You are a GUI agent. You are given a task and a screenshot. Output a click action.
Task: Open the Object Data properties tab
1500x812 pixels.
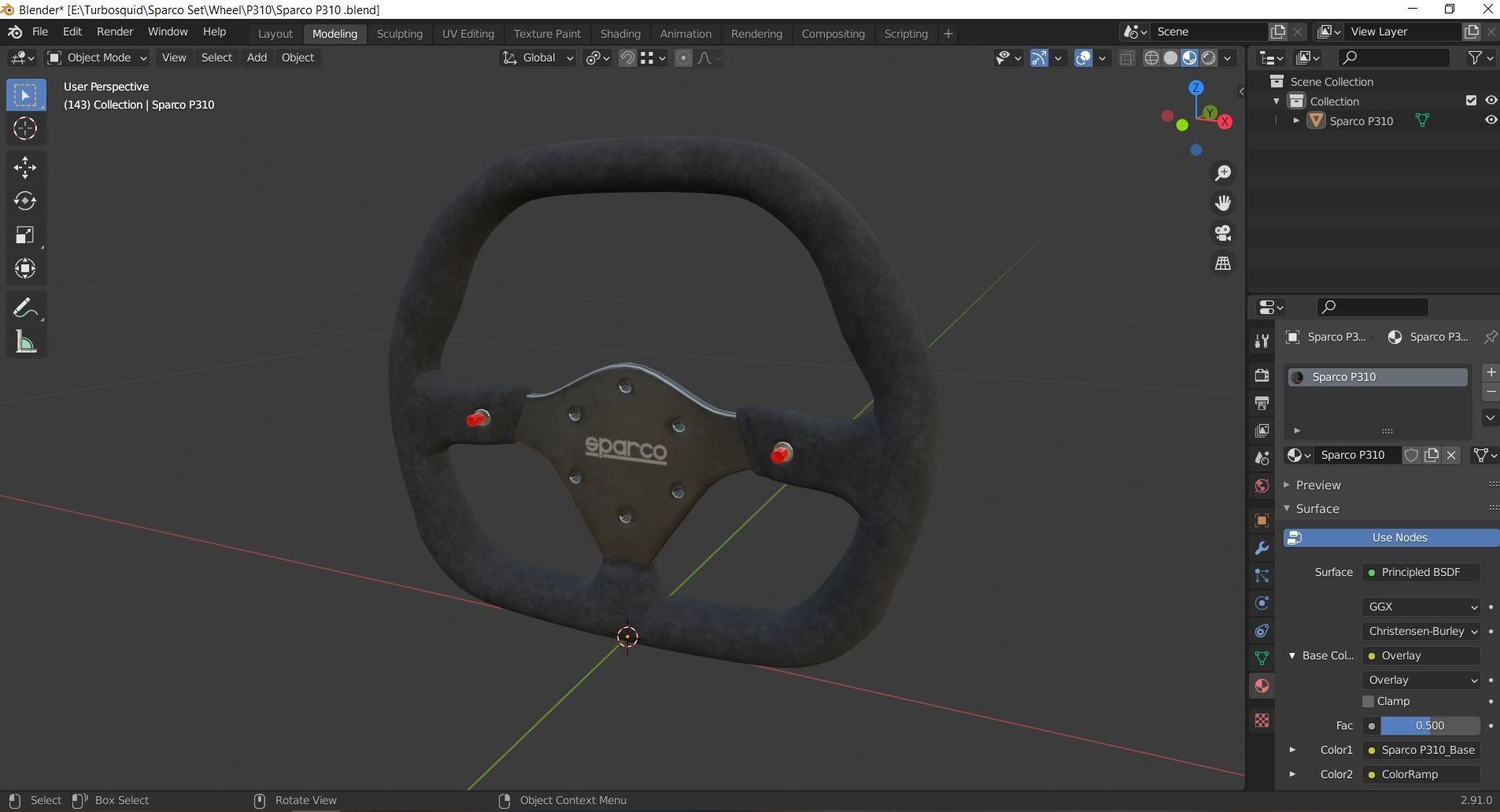coord(1262,658)
